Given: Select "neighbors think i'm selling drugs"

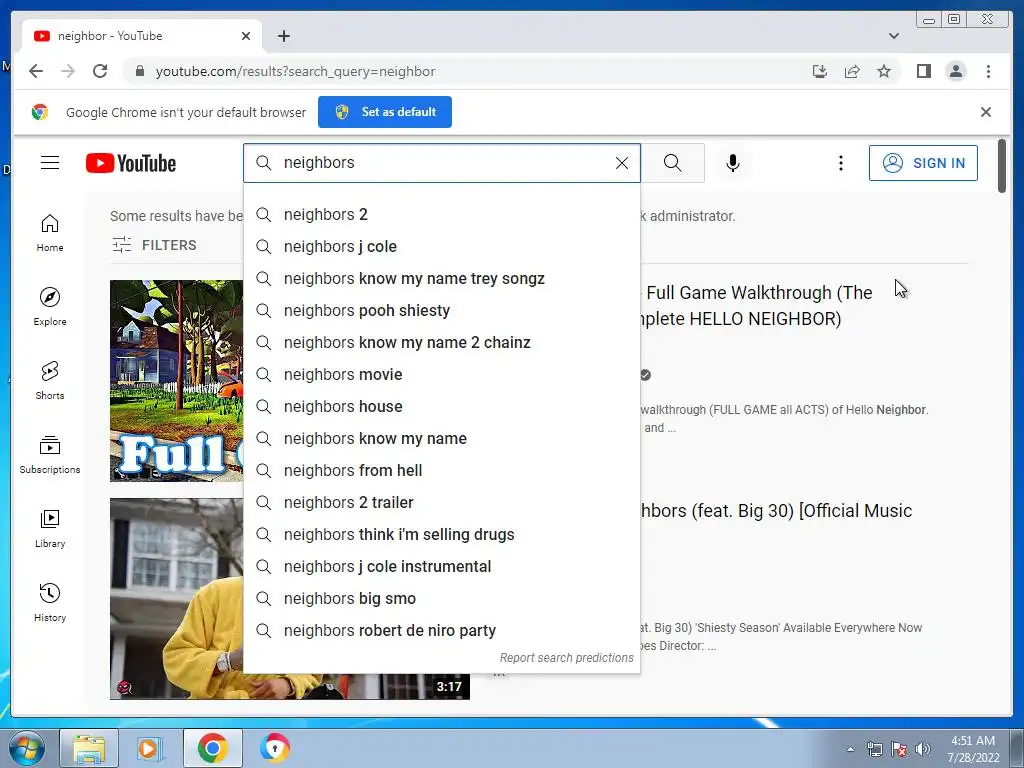Looking at the screenshot, I should point(442,534).
